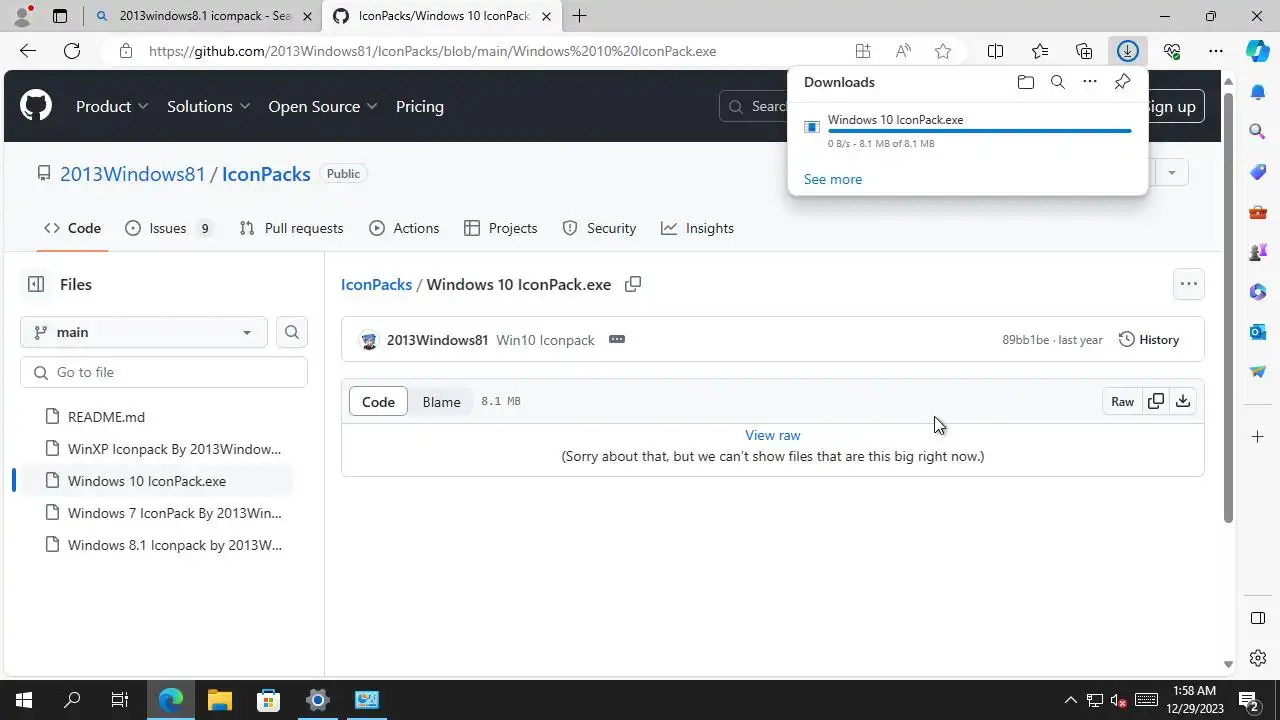Select the Blame view toggle
The width and height of the screenshot is (1280, 720).
click(441, 402)
